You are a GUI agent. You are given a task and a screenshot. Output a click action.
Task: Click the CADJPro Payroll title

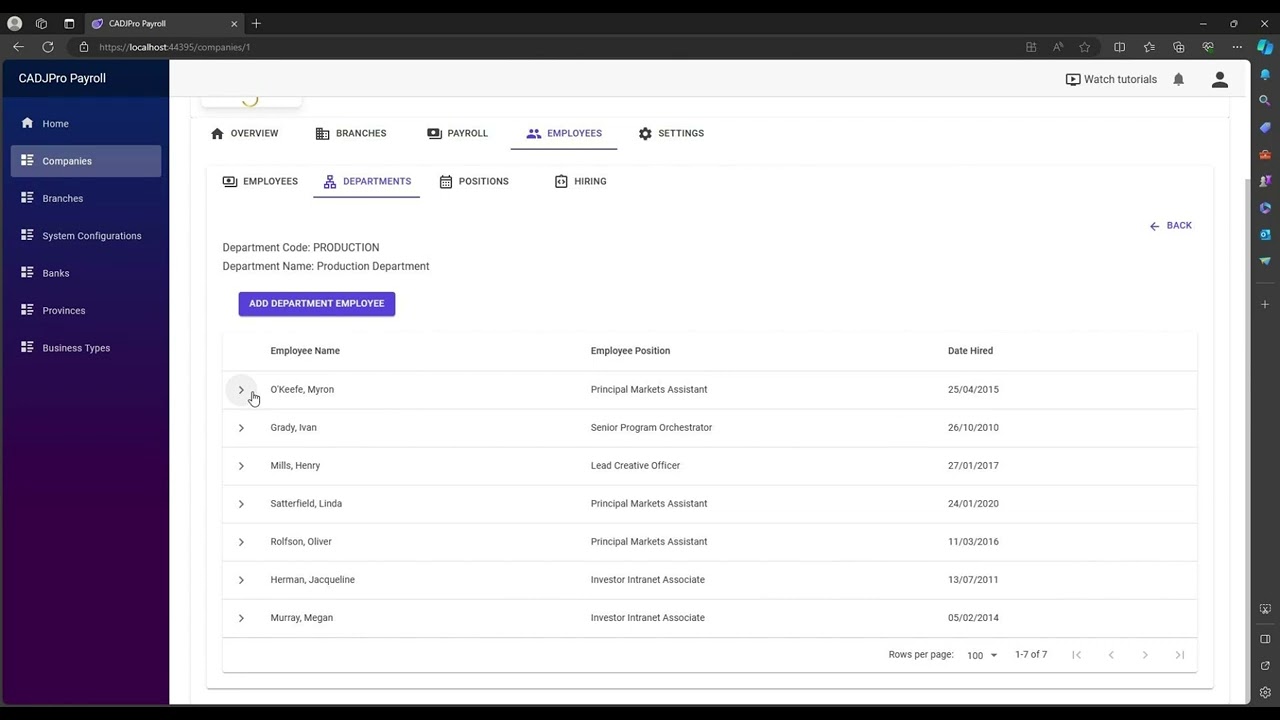tap(62, 78)
